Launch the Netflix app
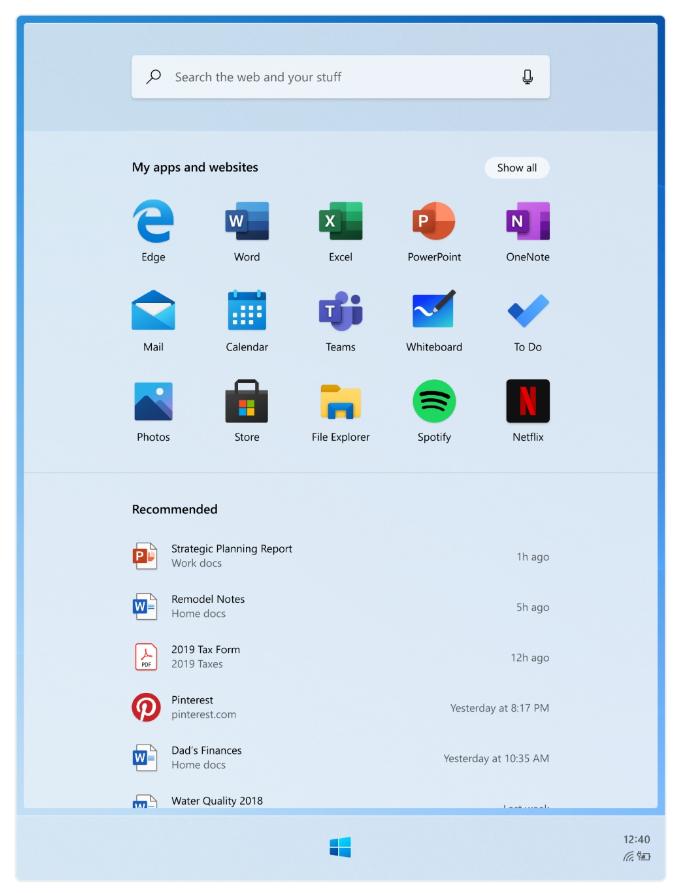The width and height of the screenshot is (681, 893). 528,401
